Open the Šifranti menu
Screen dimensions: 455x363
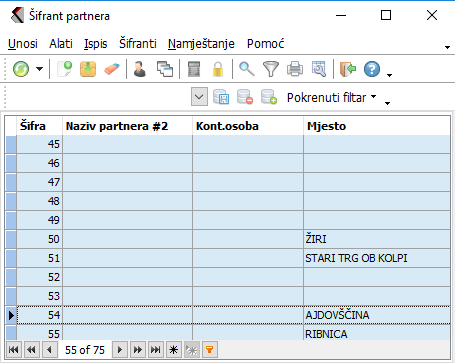(138, 44)
